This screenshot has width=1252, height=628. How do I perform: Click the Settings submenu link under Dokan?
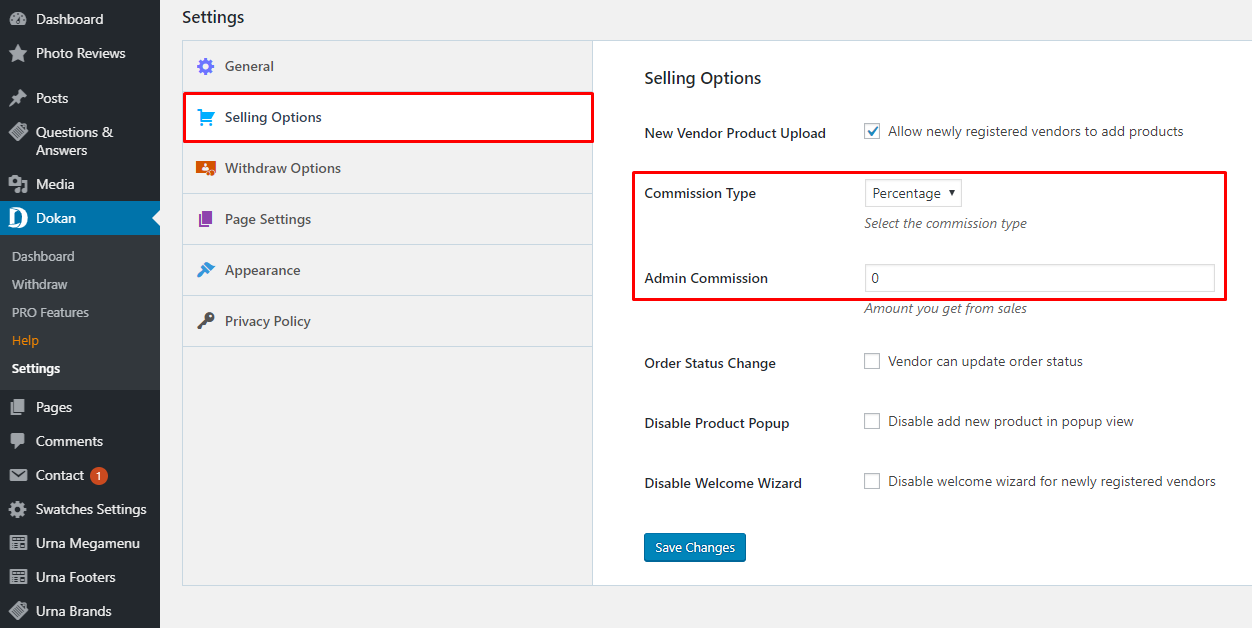click(36, 368)
